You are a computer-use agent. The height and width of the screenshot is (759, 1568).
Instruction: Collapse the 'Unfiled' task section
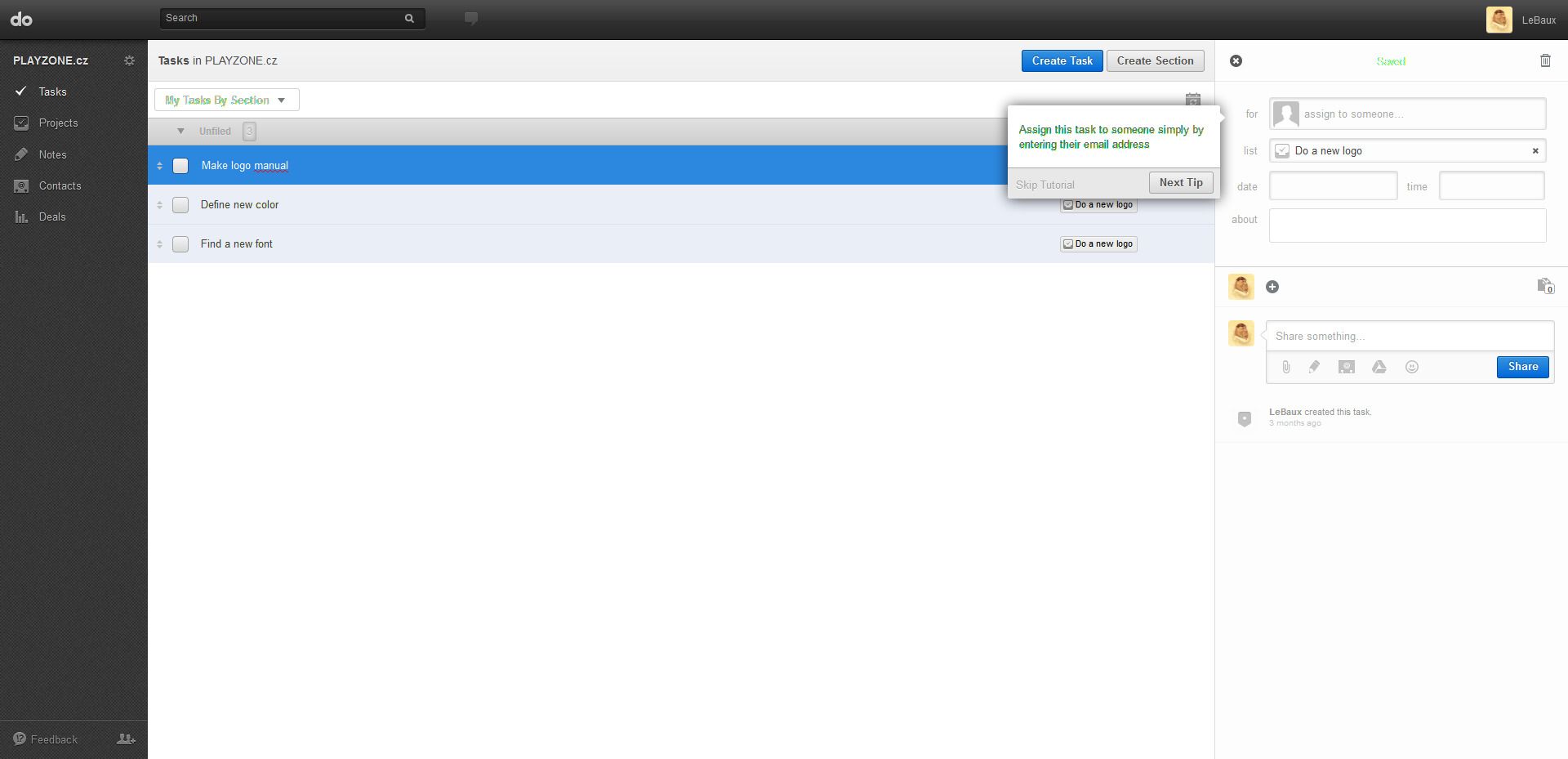tap(180, 131)
